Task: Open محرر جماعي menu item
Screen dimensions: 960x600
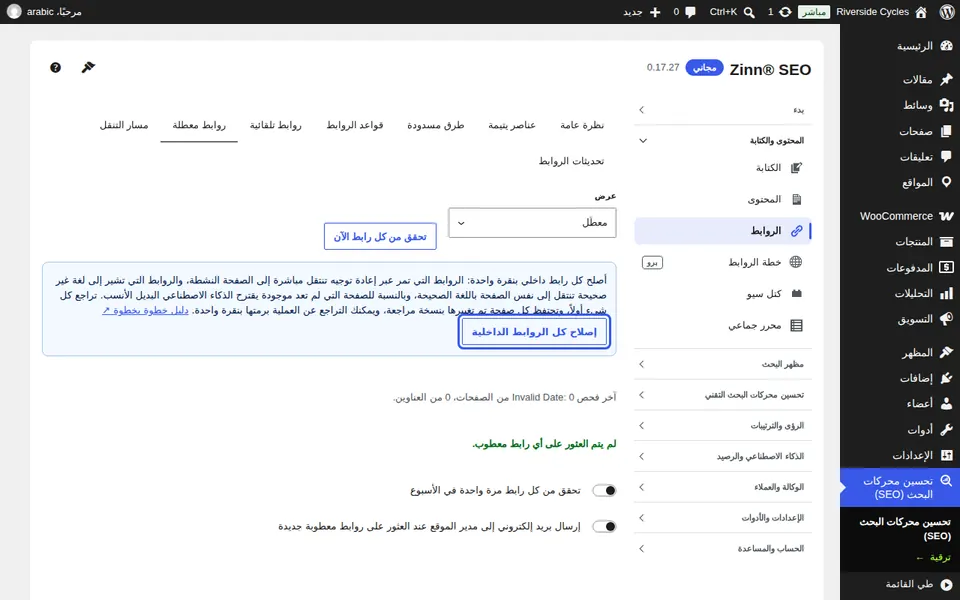Action: (723, 325)
